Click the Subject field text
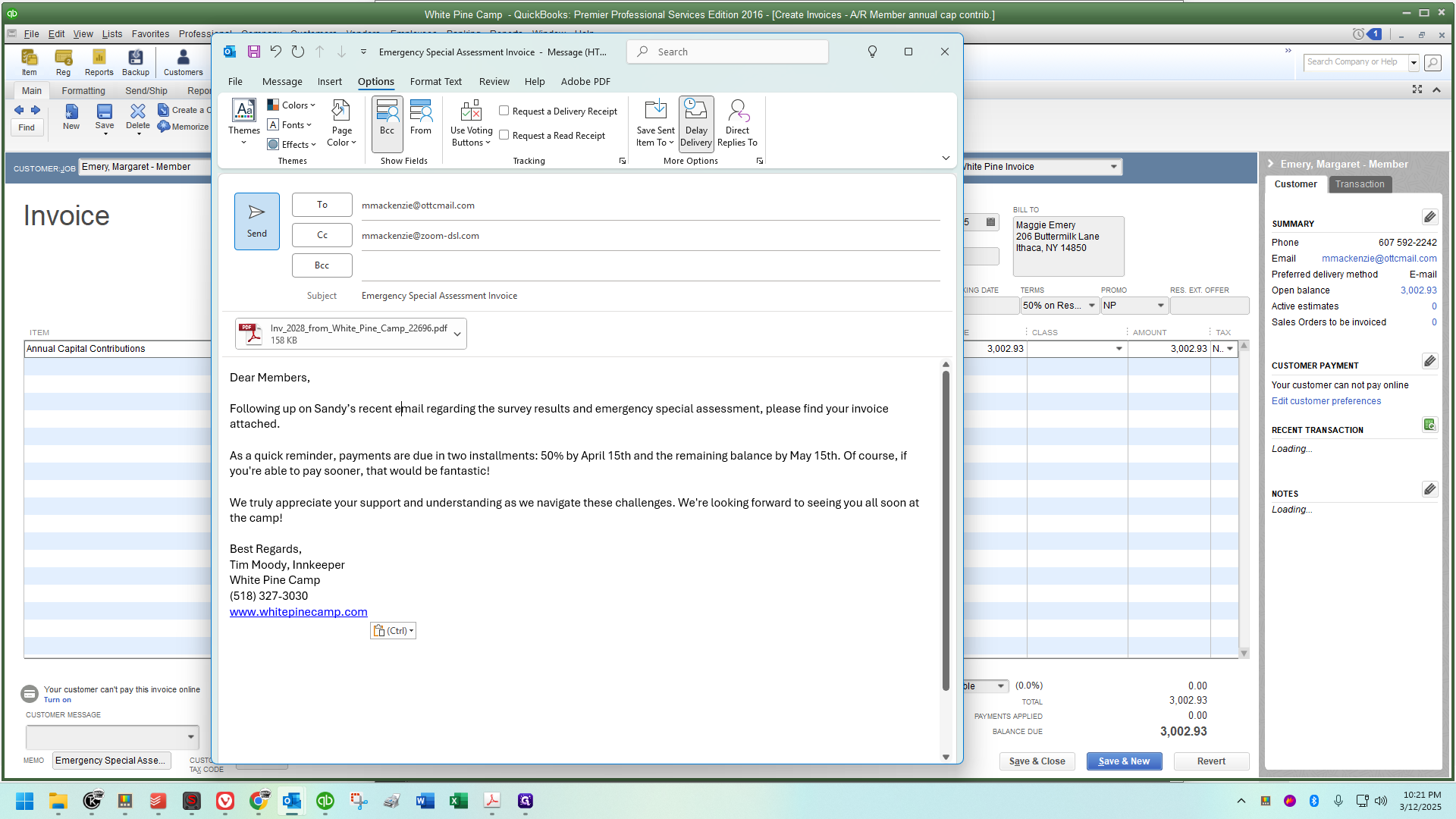 click(439, 296)
